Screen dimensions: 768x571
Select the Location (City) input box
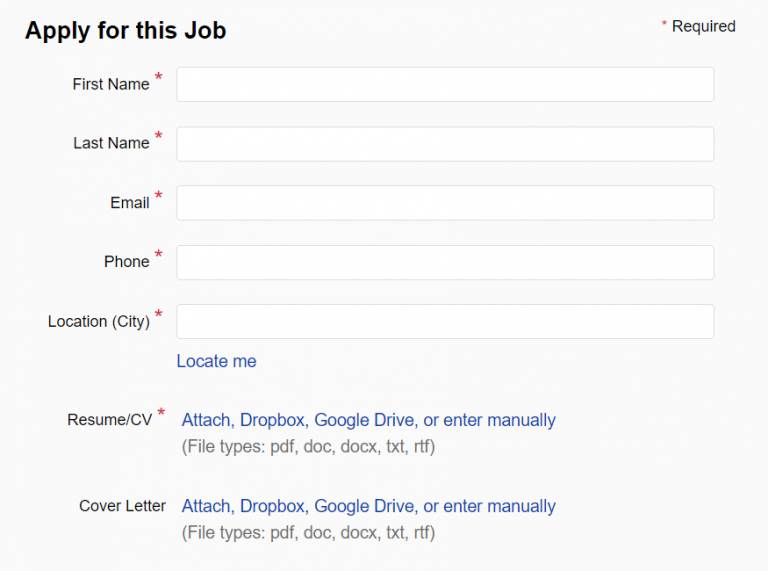(445, 322)
